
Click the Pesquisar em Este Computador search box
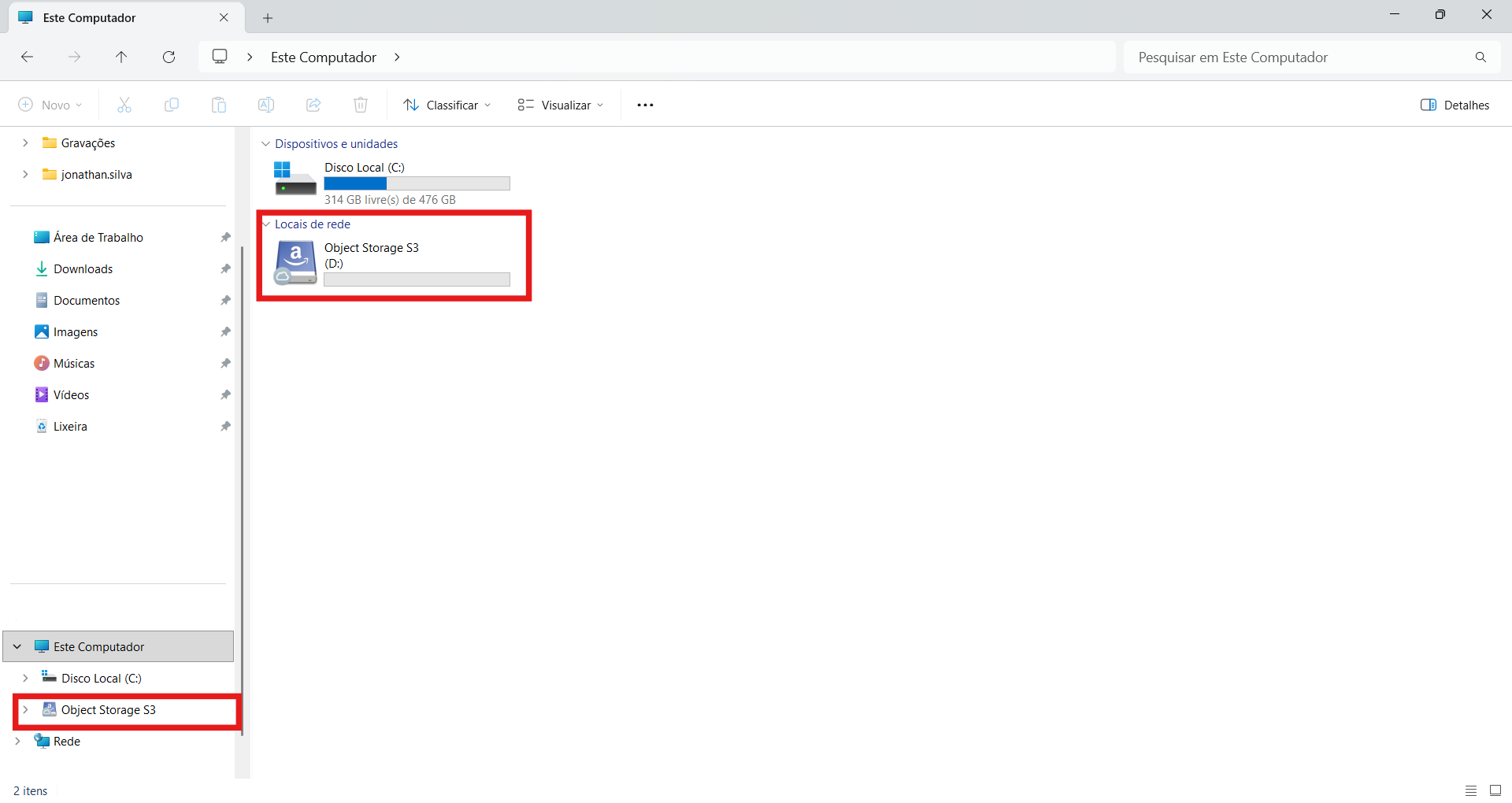pyautogui.click(x=1299, y=57)
